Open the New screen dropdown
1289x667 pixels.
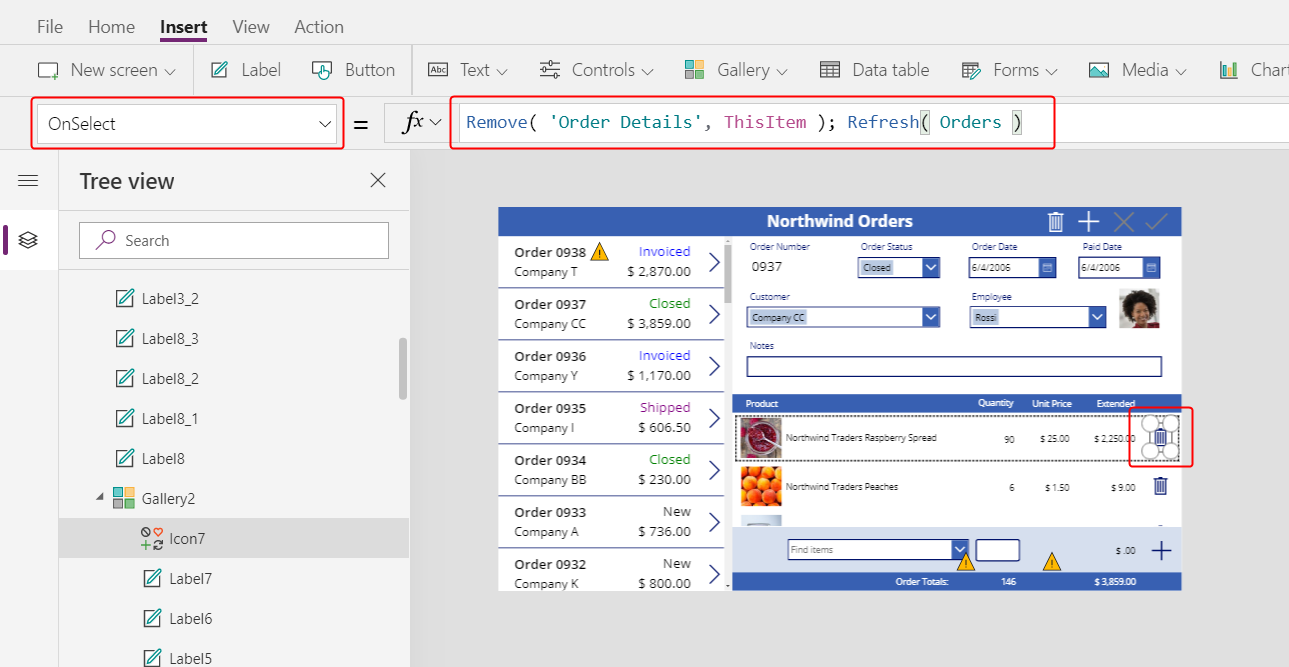click(x=107, y=70)
